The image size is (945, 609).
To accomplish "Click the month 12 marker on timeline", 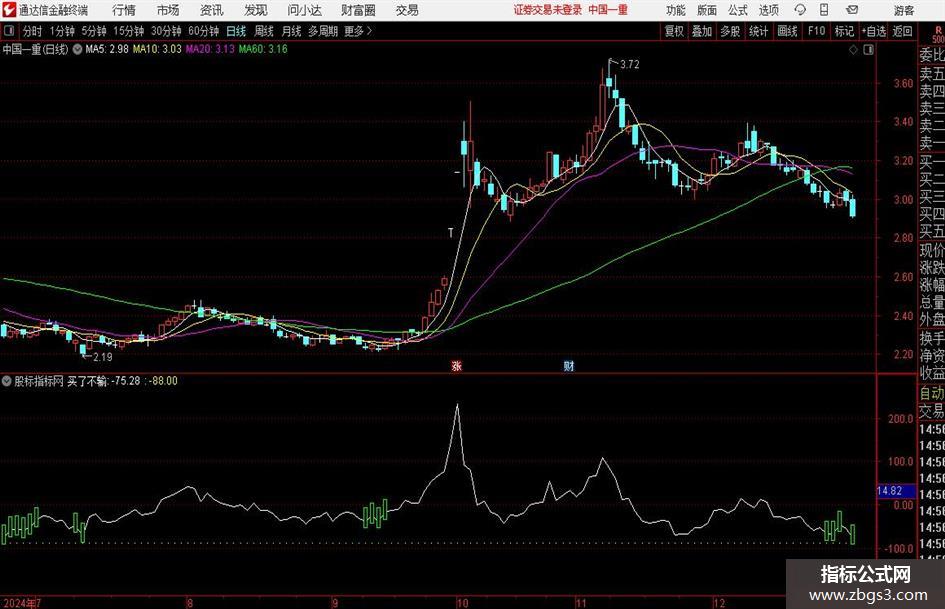I will (719, 603).
